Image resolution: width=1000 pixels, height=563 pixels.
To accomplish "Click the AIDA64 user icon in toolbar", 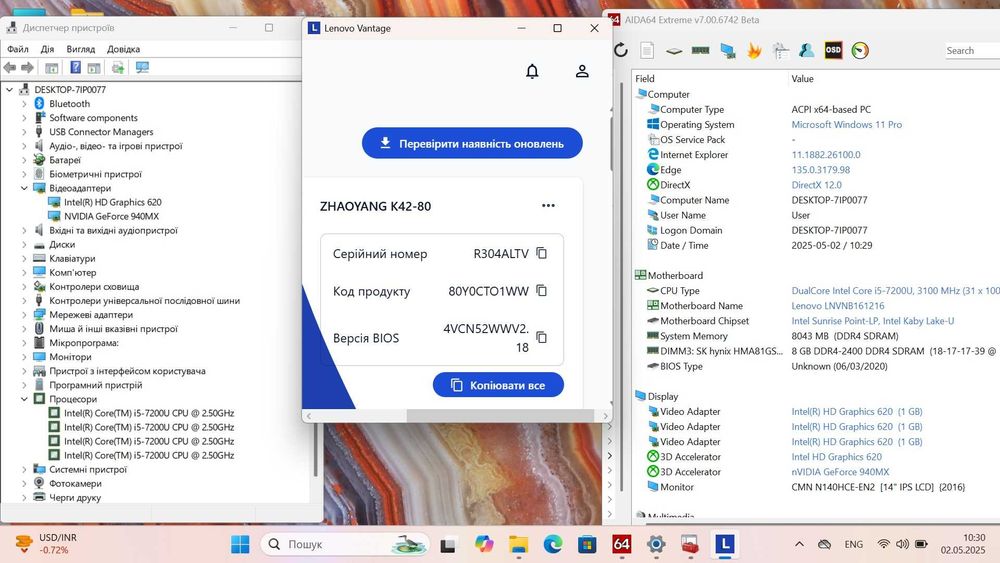I will click(807, 50).
